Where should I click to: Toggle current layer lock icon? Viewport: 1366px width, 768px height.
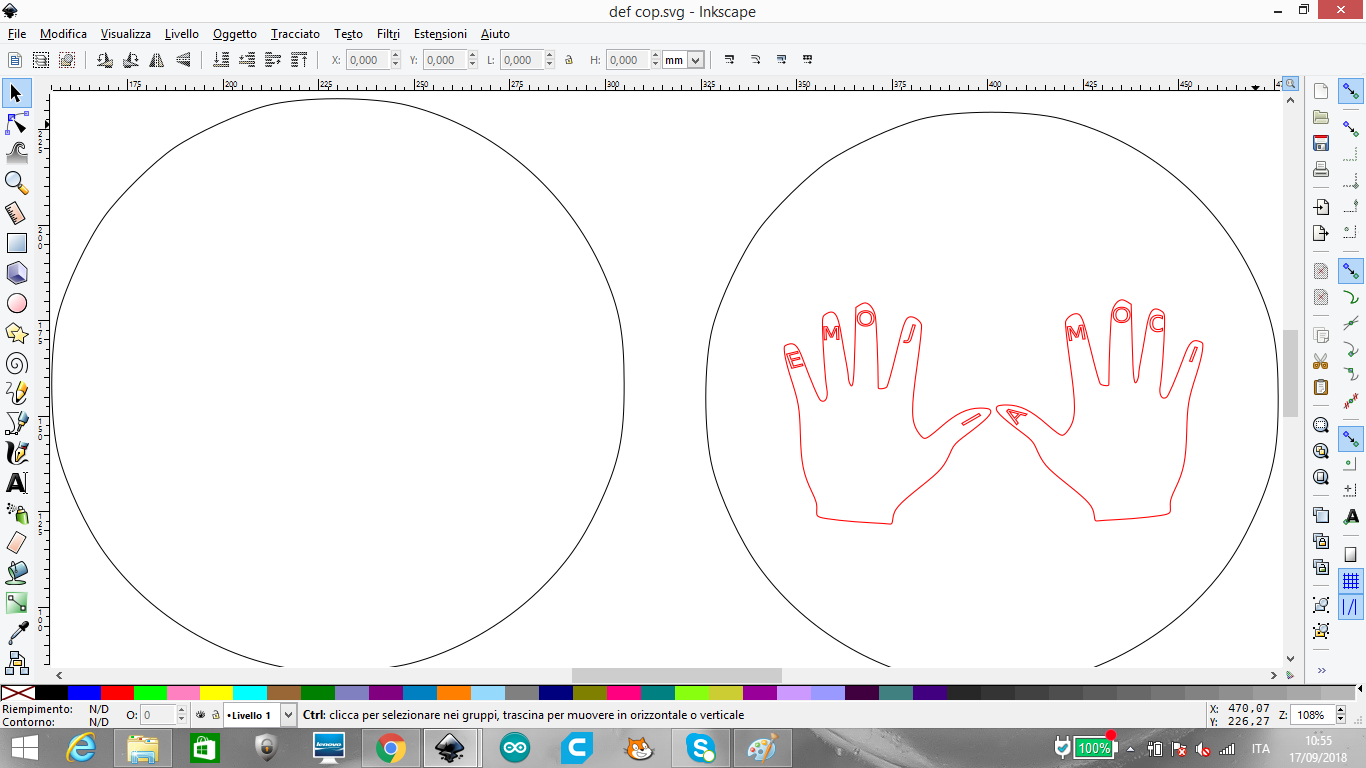click(x=214, y=715)
